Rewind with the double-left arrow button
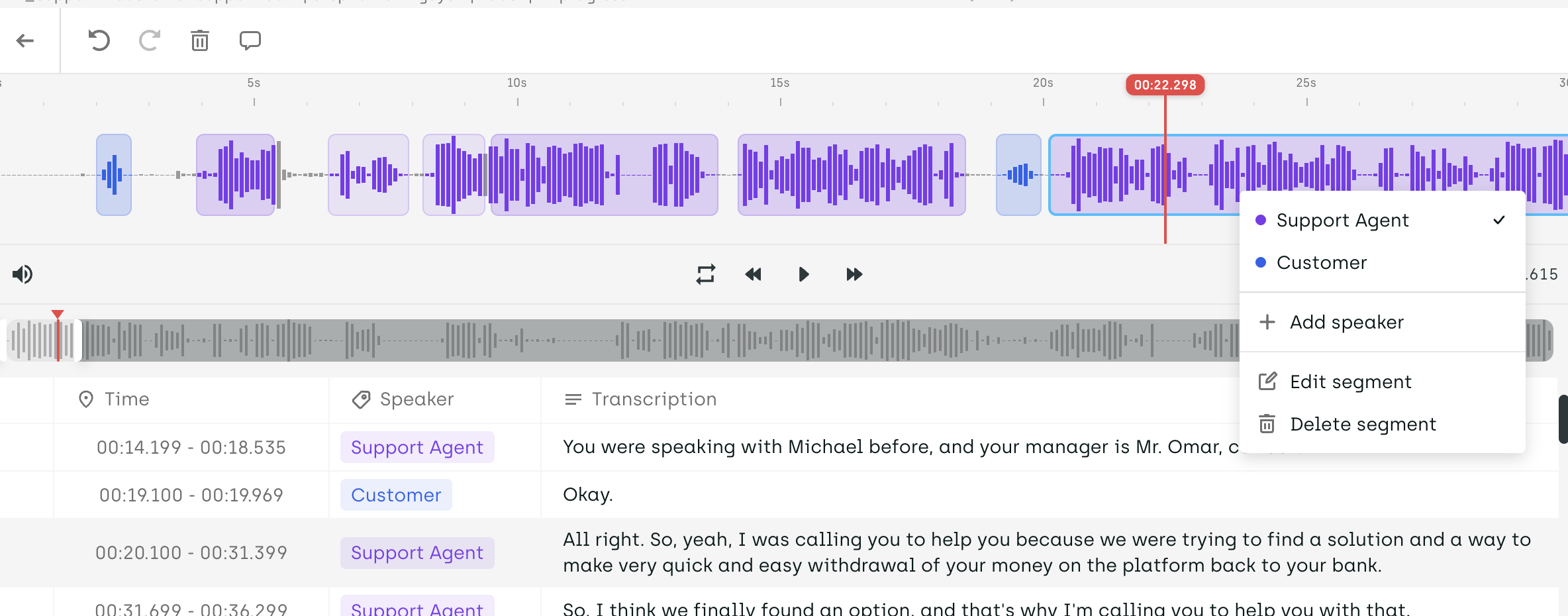This screenshot has height=616, width=1568. 754,274
